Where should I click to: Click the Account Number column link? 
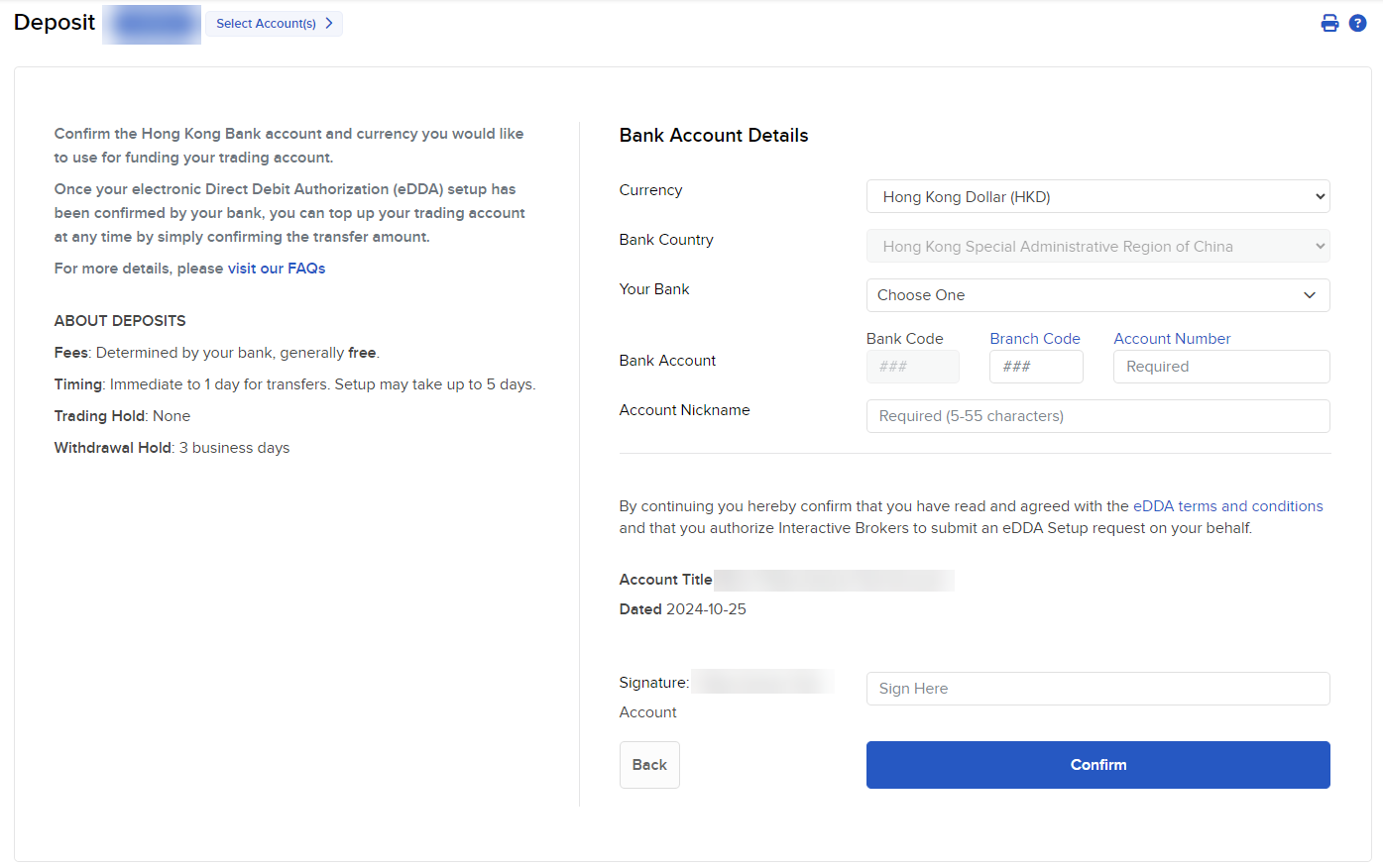click(x=1172, y=338)
